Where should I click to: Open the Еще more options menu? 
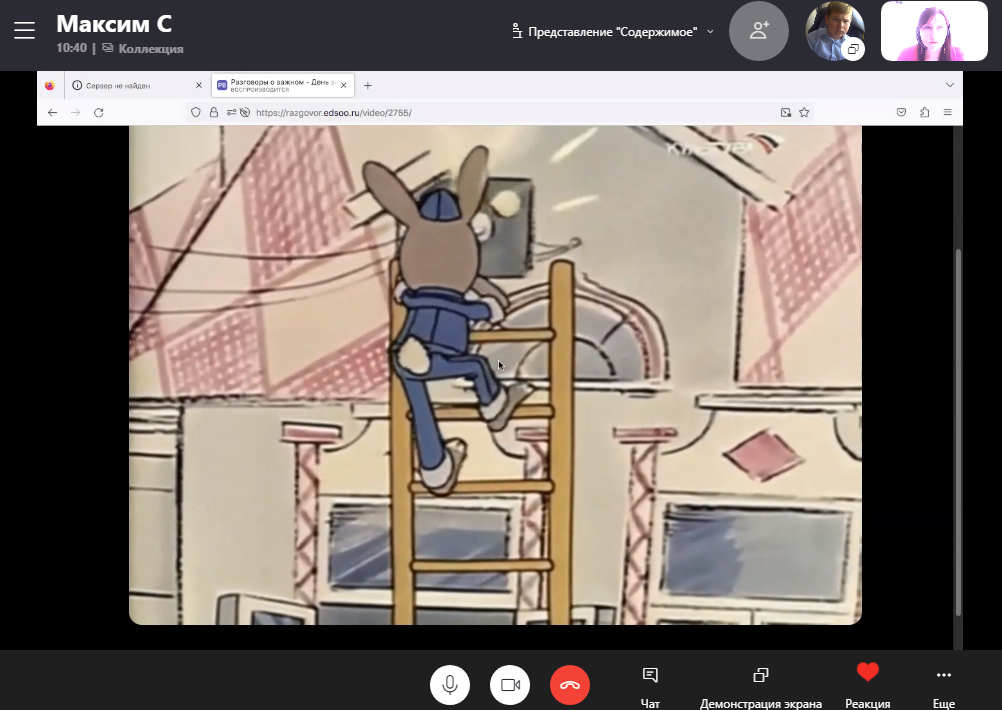pos(944,687)
